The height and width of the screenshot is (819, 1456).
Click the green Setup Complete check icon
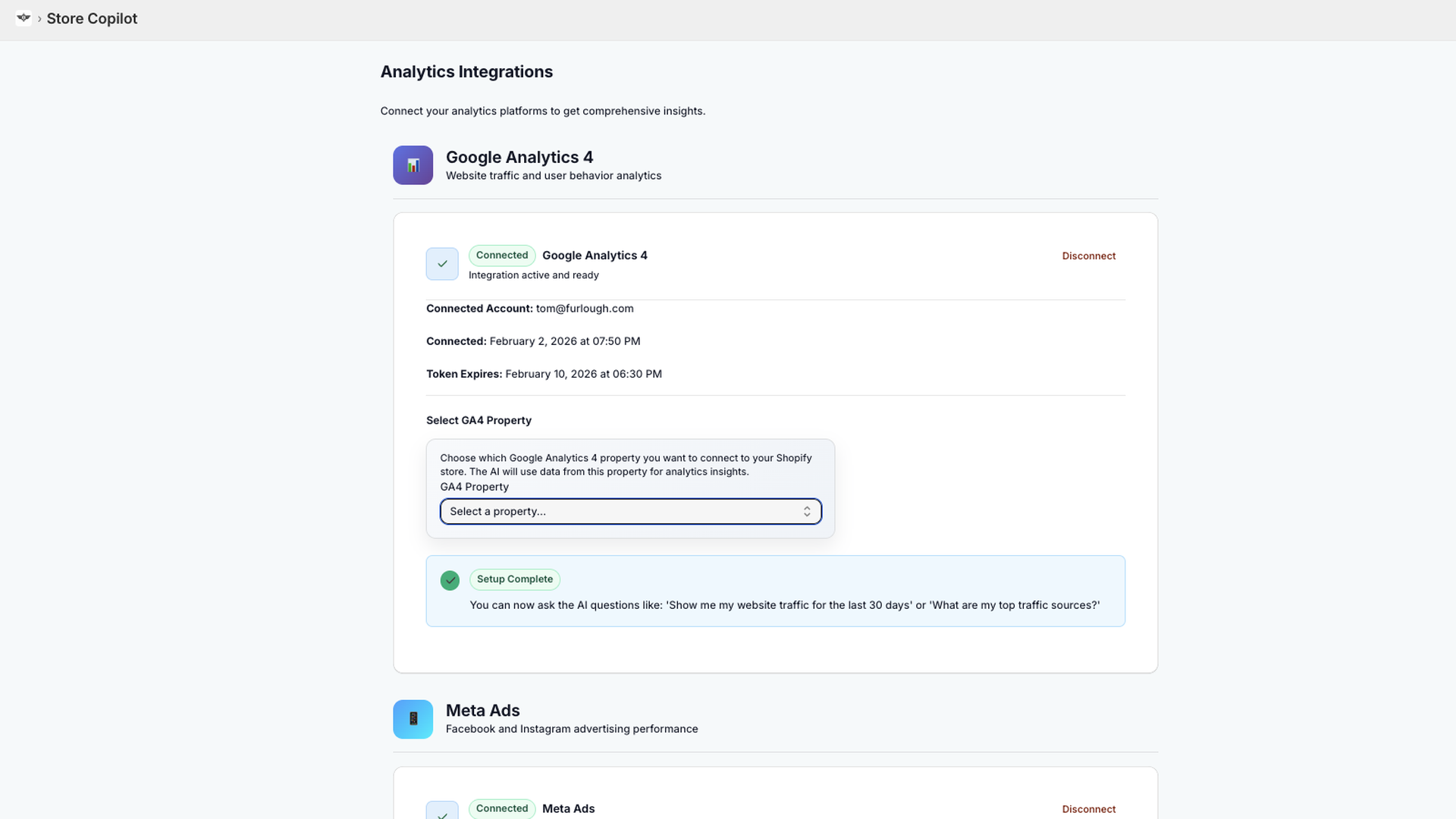click(450, 580)
